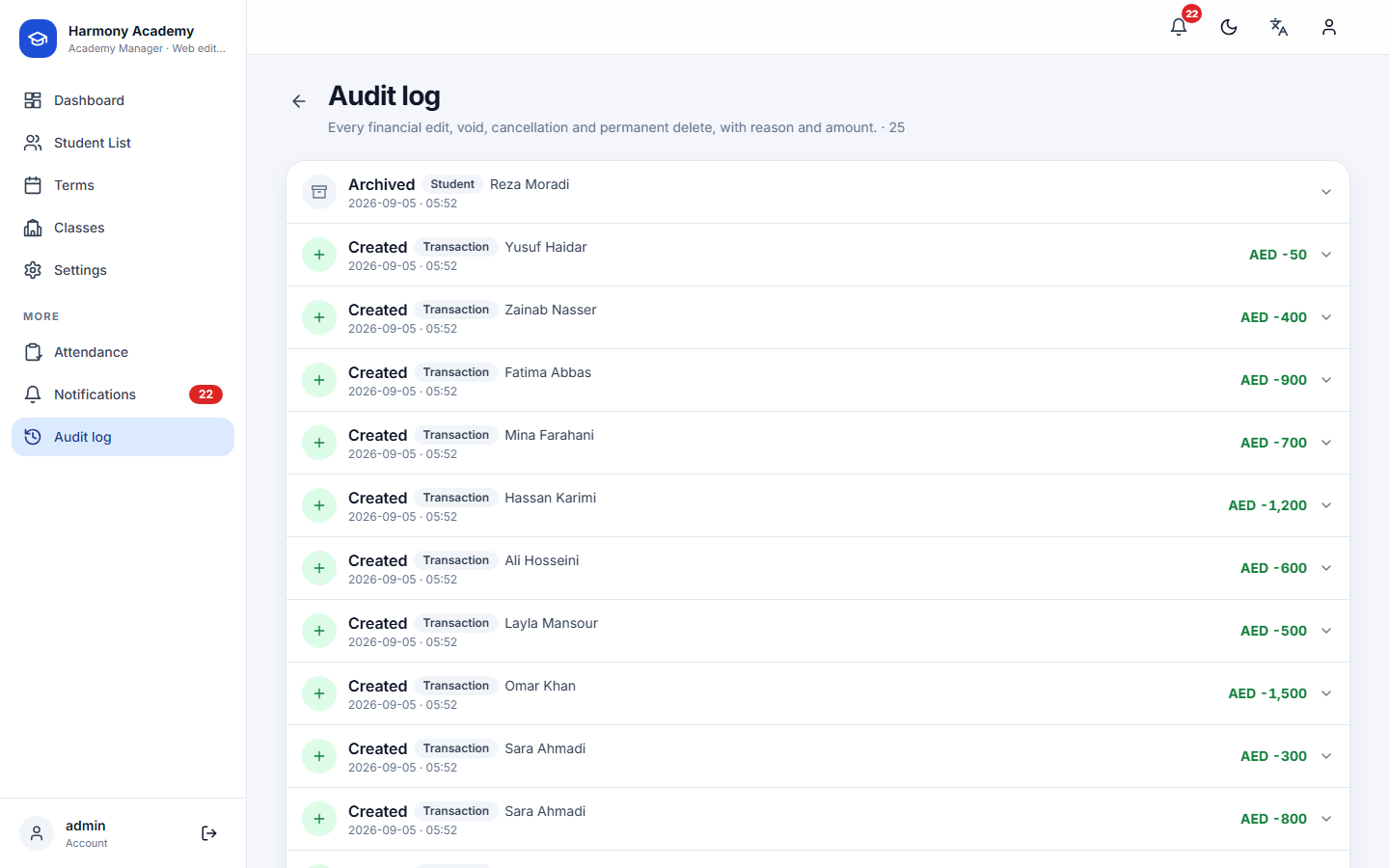Expand the Yusuf Haidar entry chevron
Viewport: 1389px width, 868px height.
pos(1326,255)
